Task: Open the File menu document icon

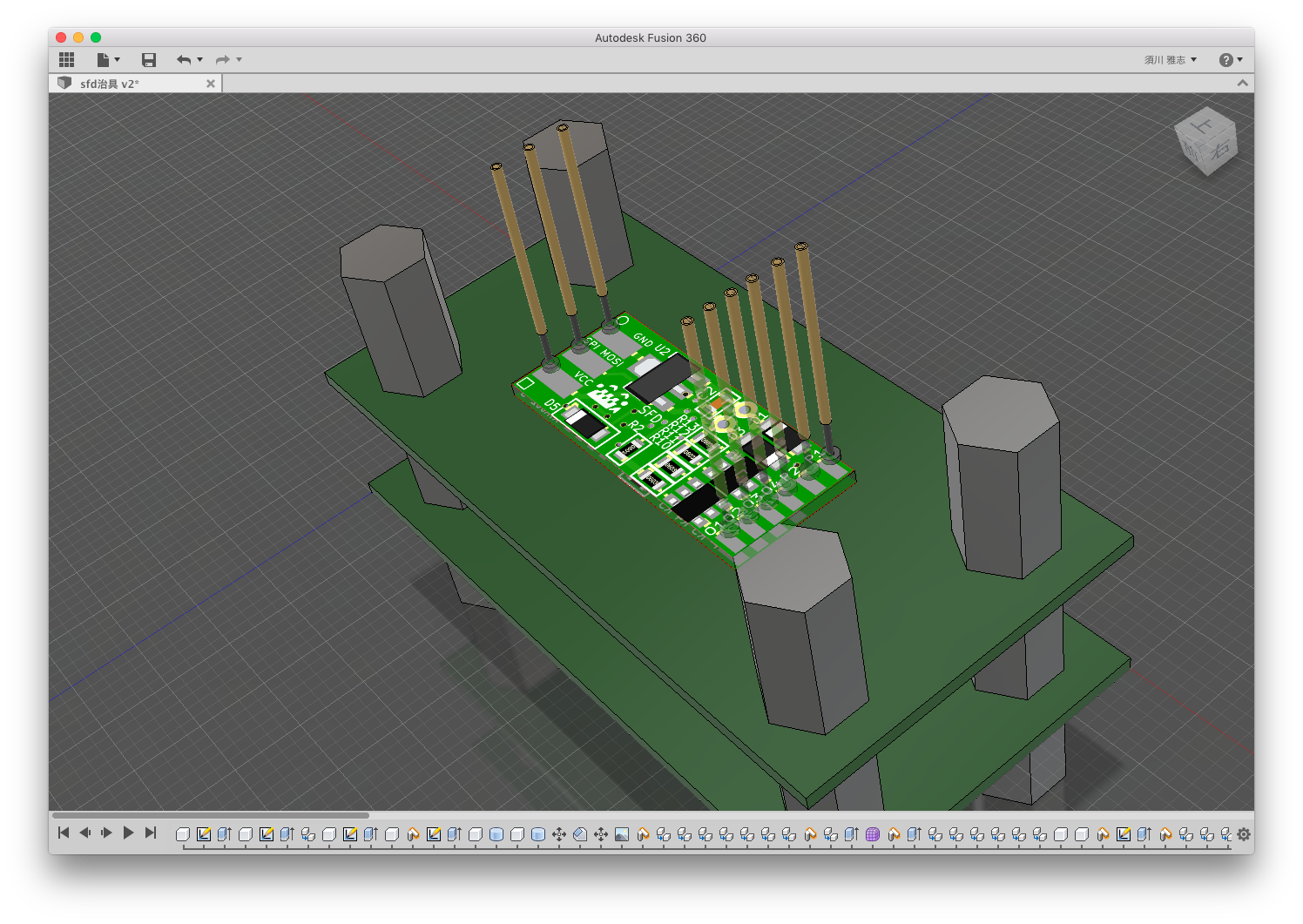Action: 103,59
